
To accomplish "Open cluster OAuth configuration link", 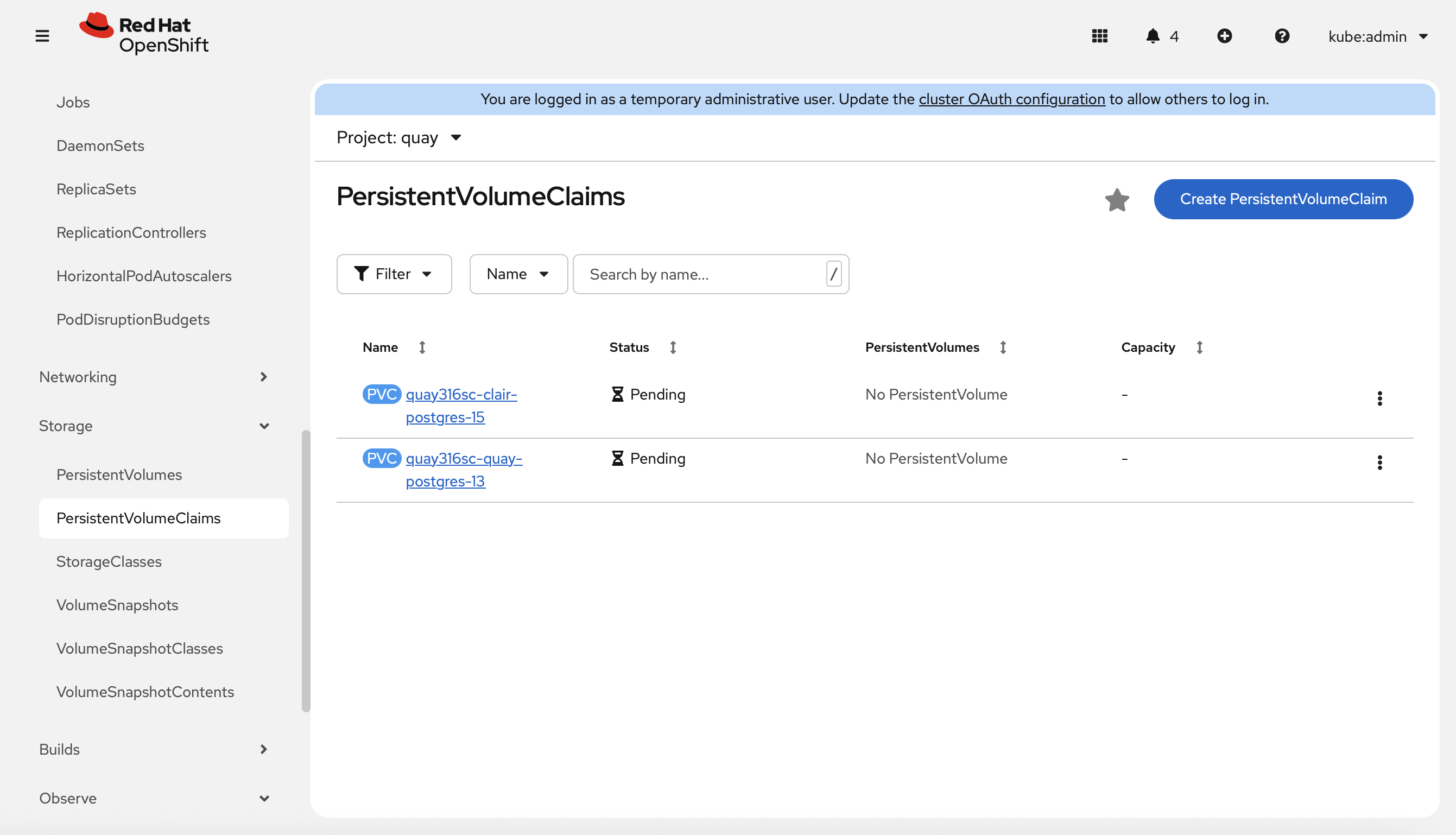I will tap(1011, 99).
